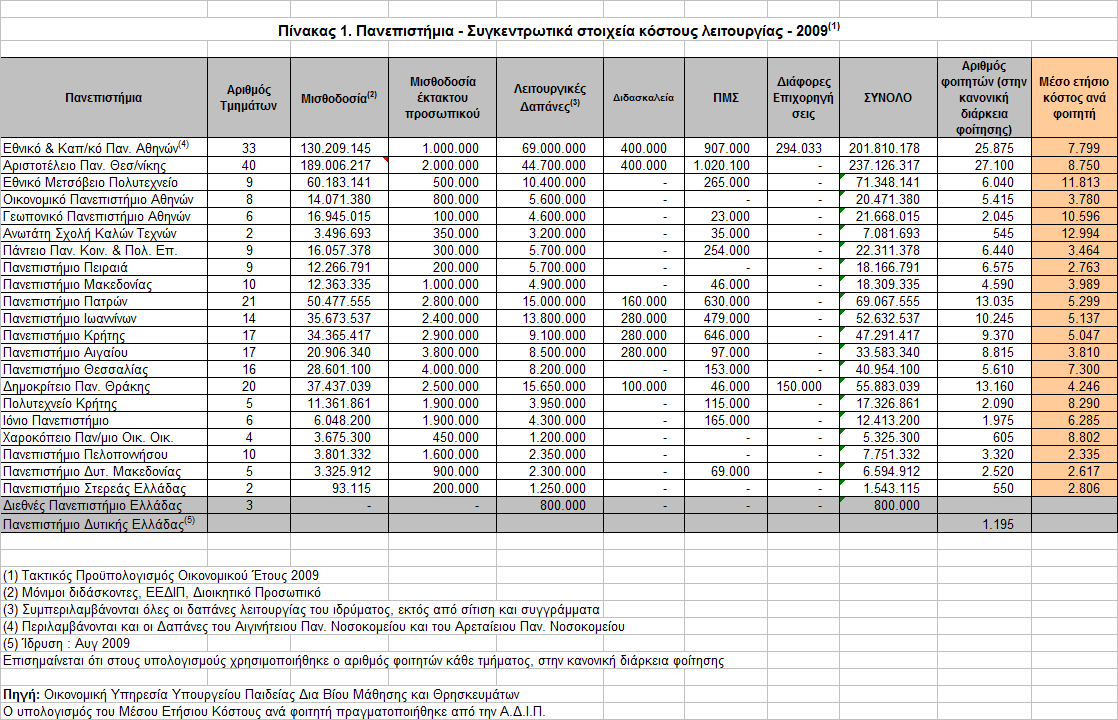The width and height of the screenshot is (1118, 720).
Task: Click operating expenses value 69.000.000
Action: pos(550,148)
